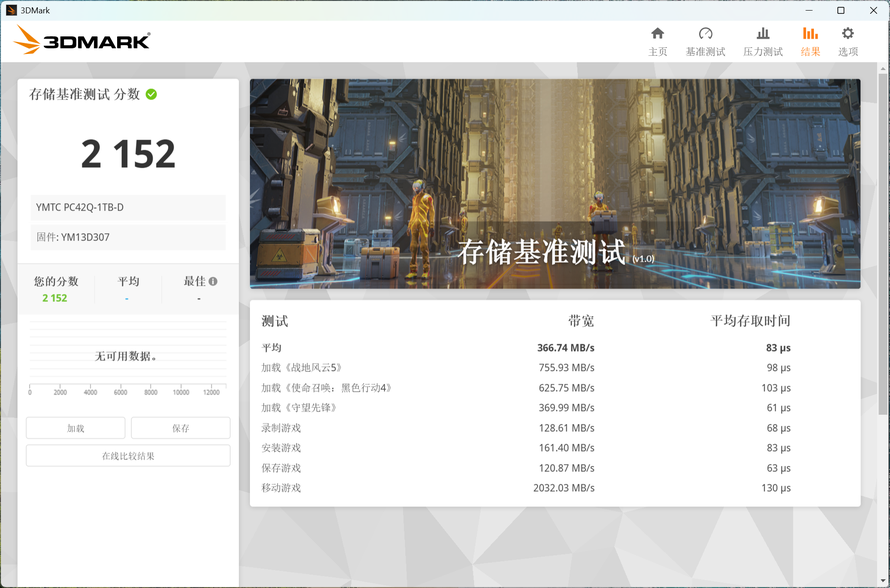The width and height of the screenshot is (890, 588).
Task: Click the 369.99 MB/s bandwidth value
Action: [566, 408]
